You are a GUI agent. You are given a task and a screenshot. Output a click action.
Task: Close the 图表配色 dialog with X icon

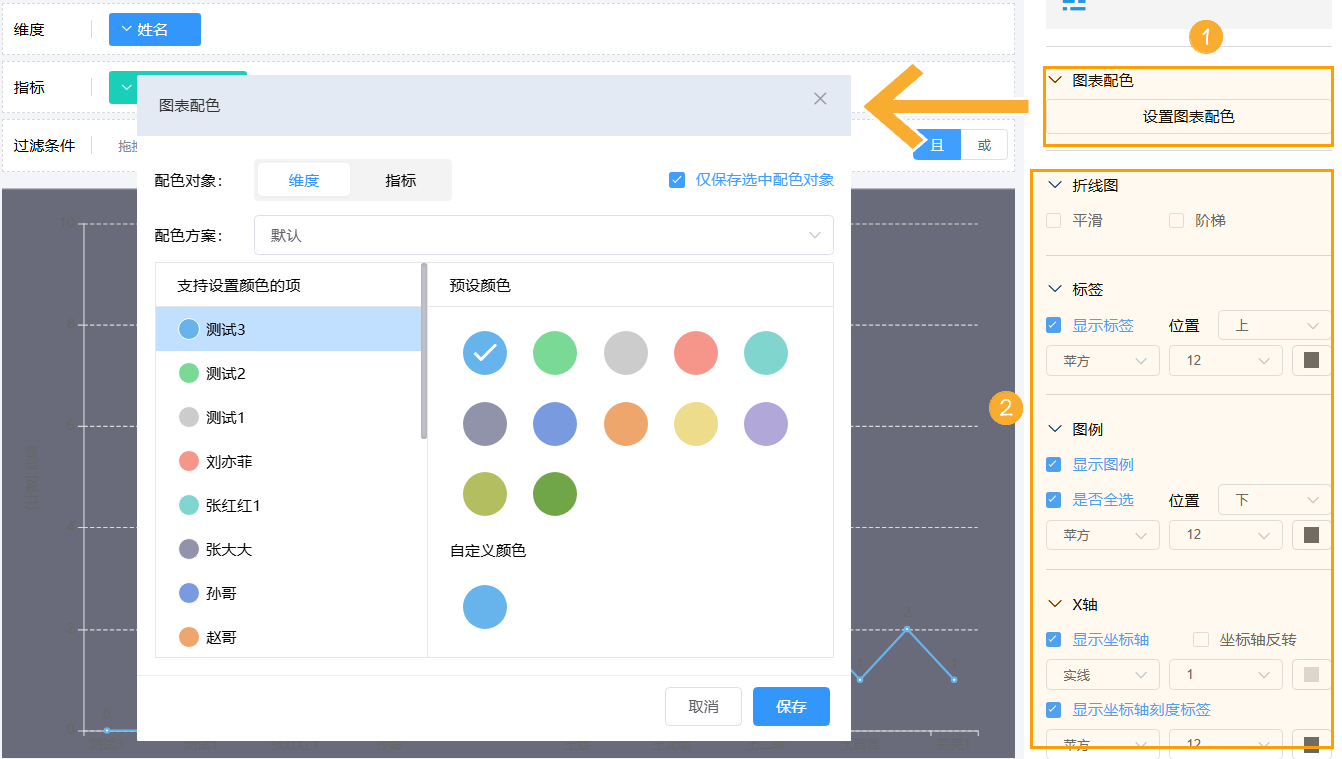(820, 98)
